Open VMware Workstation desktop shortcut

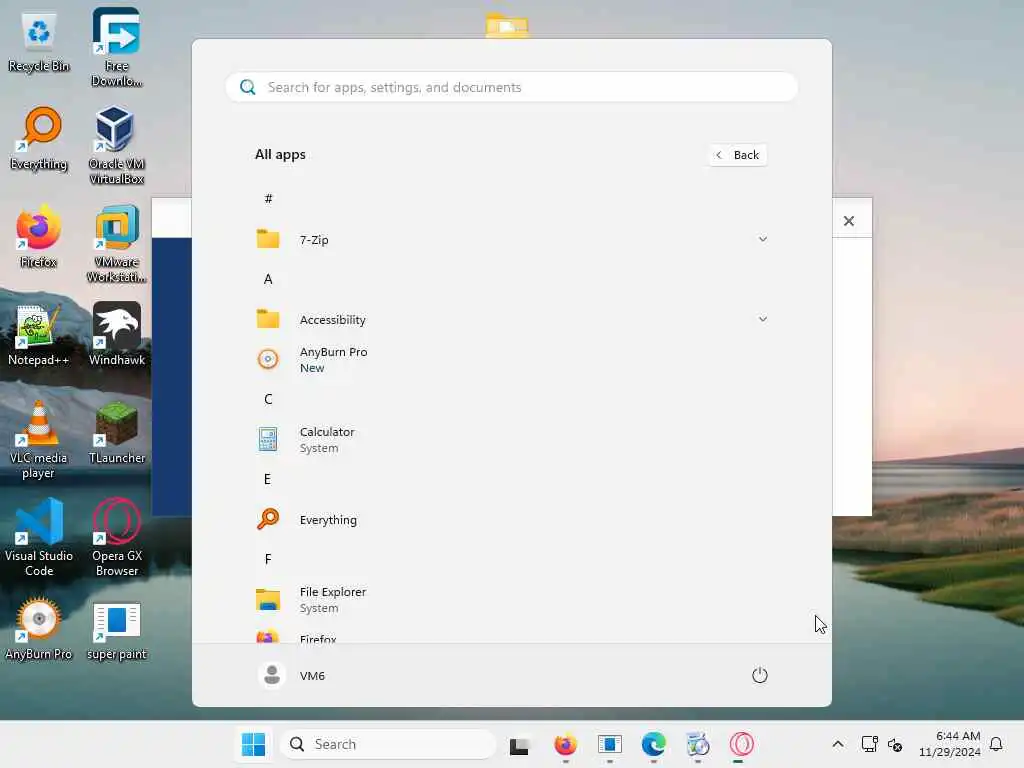click(x=116, y=244)
